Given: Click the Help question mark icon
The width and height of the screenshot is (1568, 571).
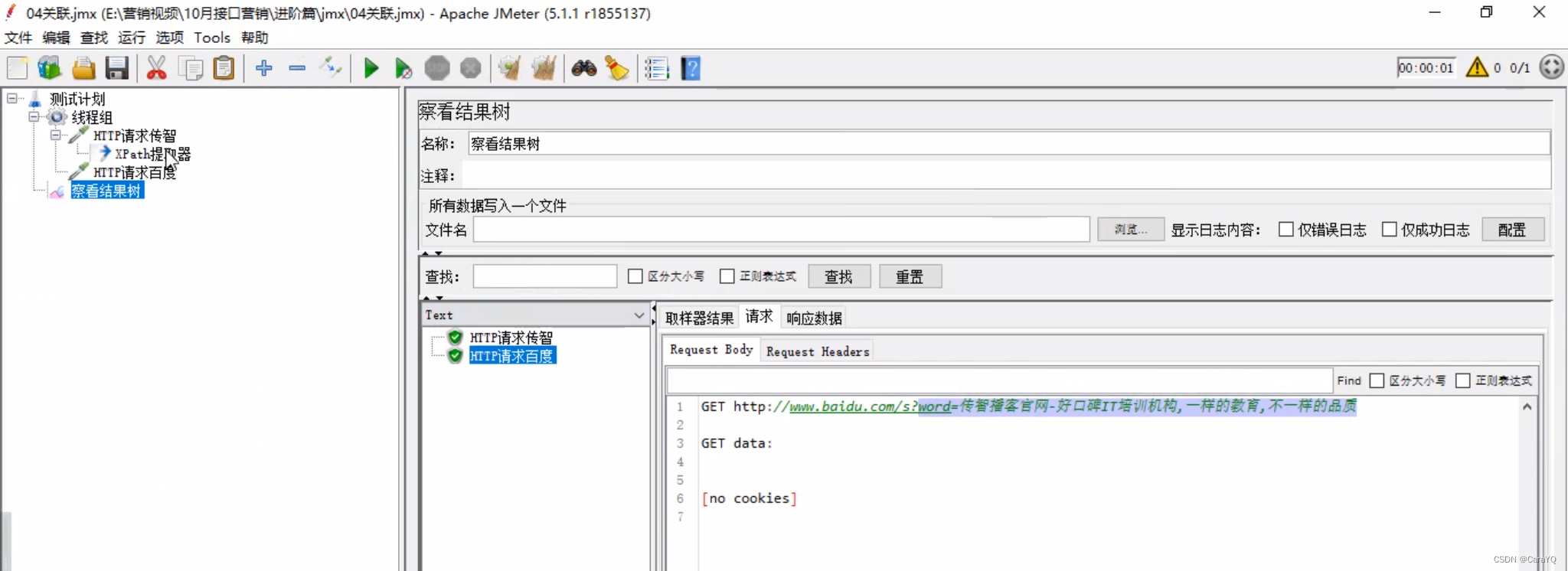Looking at the screenshot, I should 691,68.
